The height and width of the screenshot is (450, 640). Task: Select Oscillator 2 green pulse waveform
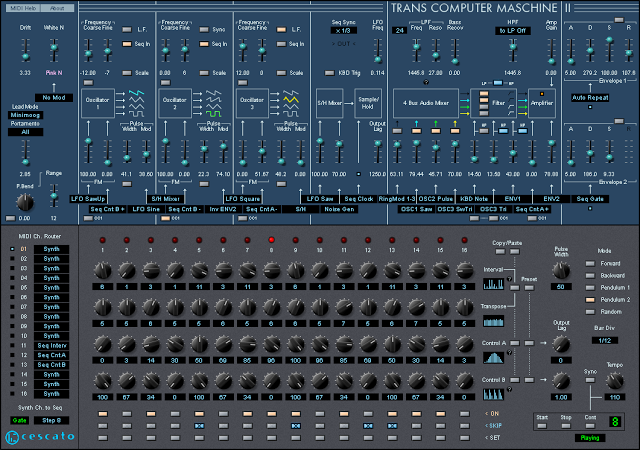[213, 114]
